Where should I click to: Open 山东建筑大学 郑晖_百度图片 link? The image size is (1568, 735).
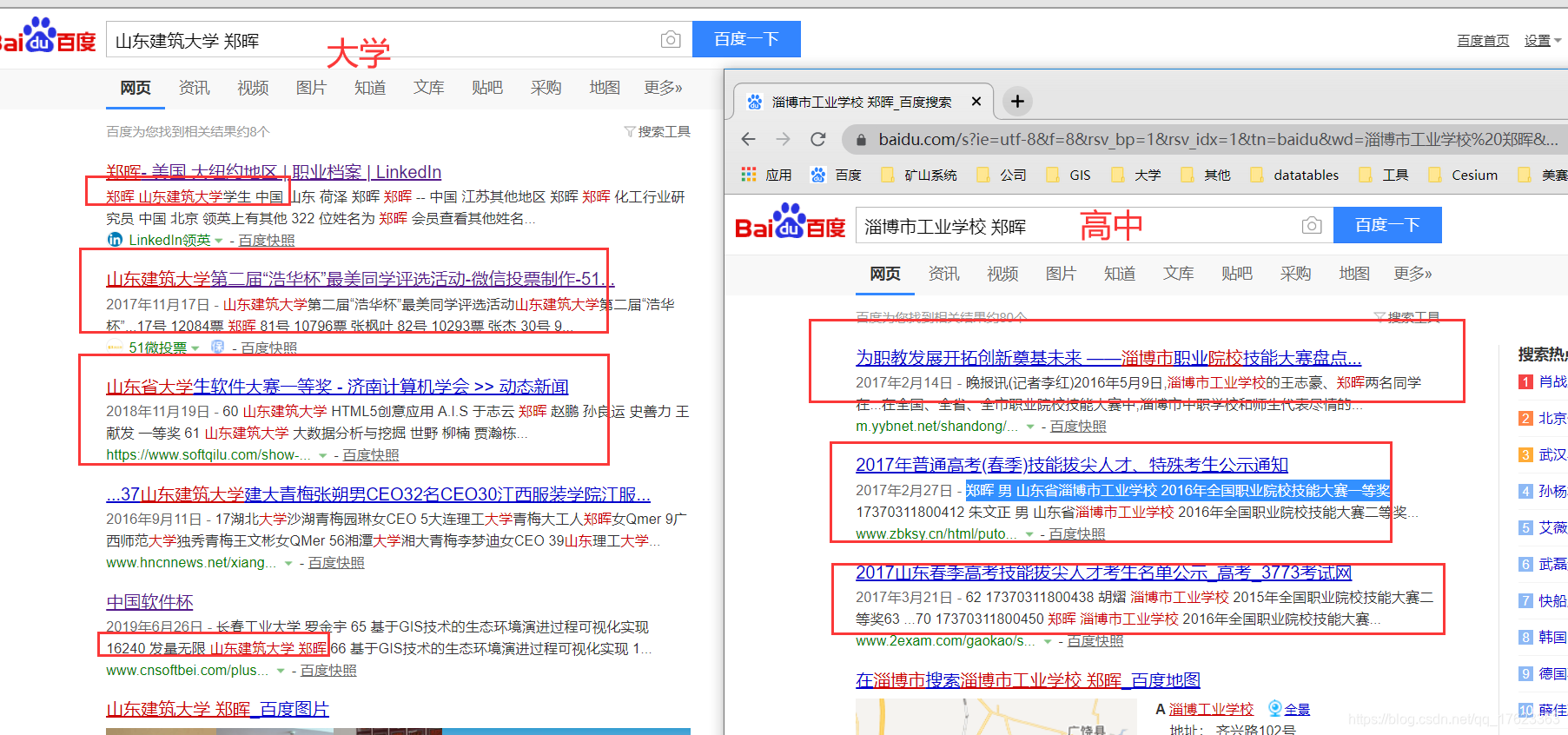[x=217, y=709]
